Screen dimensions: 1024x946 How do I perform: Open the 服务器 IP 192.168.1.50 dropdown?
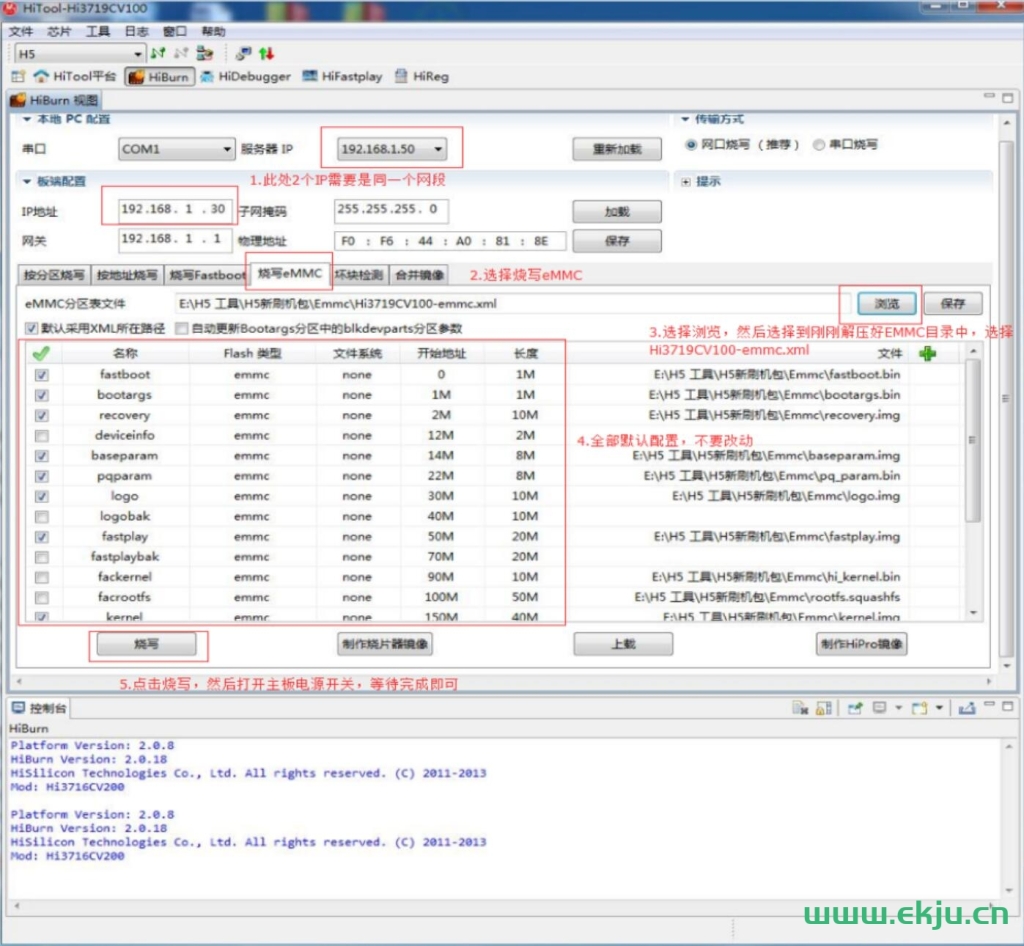click(x=391, y=149)
